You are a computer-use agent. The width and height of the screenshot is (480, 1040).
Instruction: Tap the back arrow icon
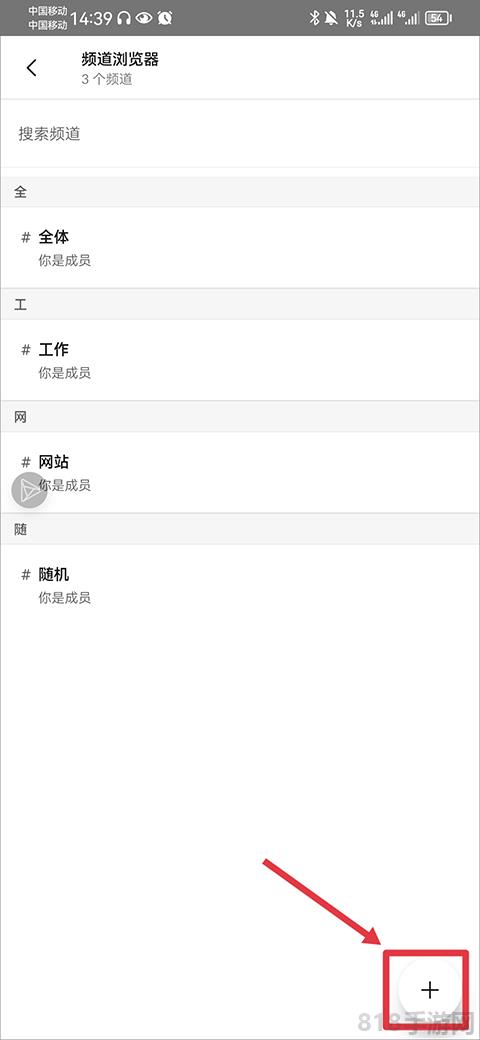(x=31, y=68)
